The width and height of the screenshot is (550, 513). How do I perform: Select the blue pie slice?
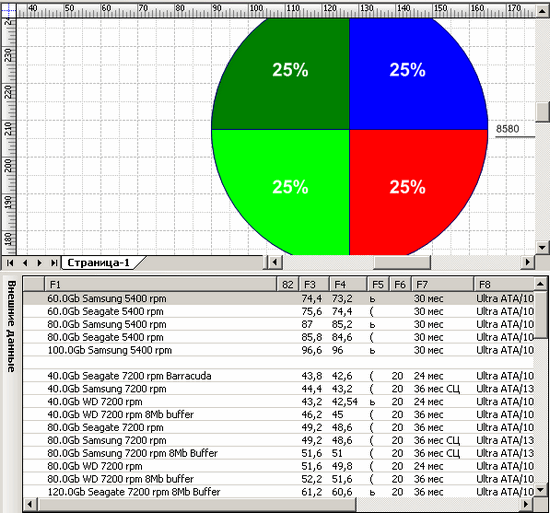(x=418, y=74)
